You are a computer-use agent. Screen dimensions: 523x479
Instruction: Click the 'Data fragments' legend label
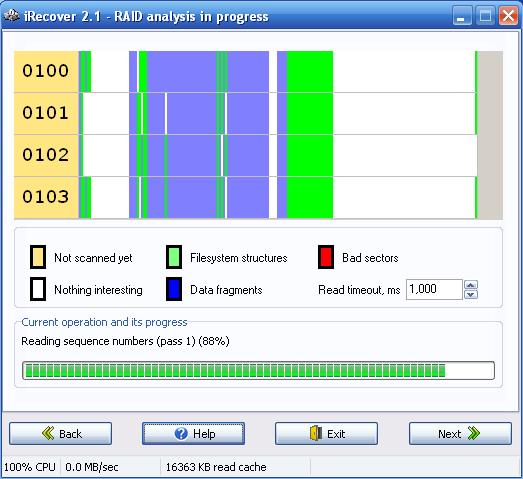coord(226,290)
